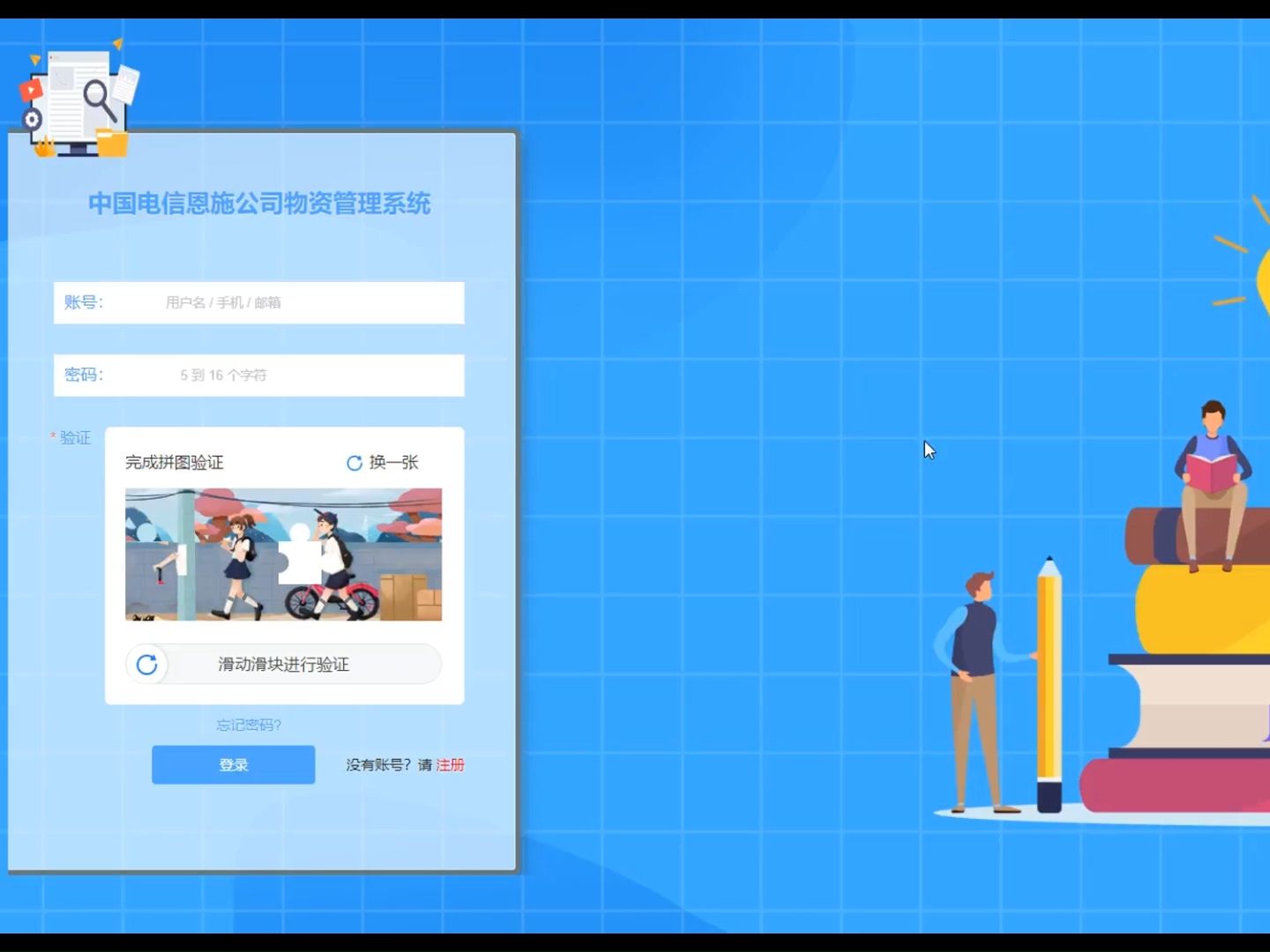Click the system logo illustration icon
The width and height of the screenshot is (1270, 952).
79,99
